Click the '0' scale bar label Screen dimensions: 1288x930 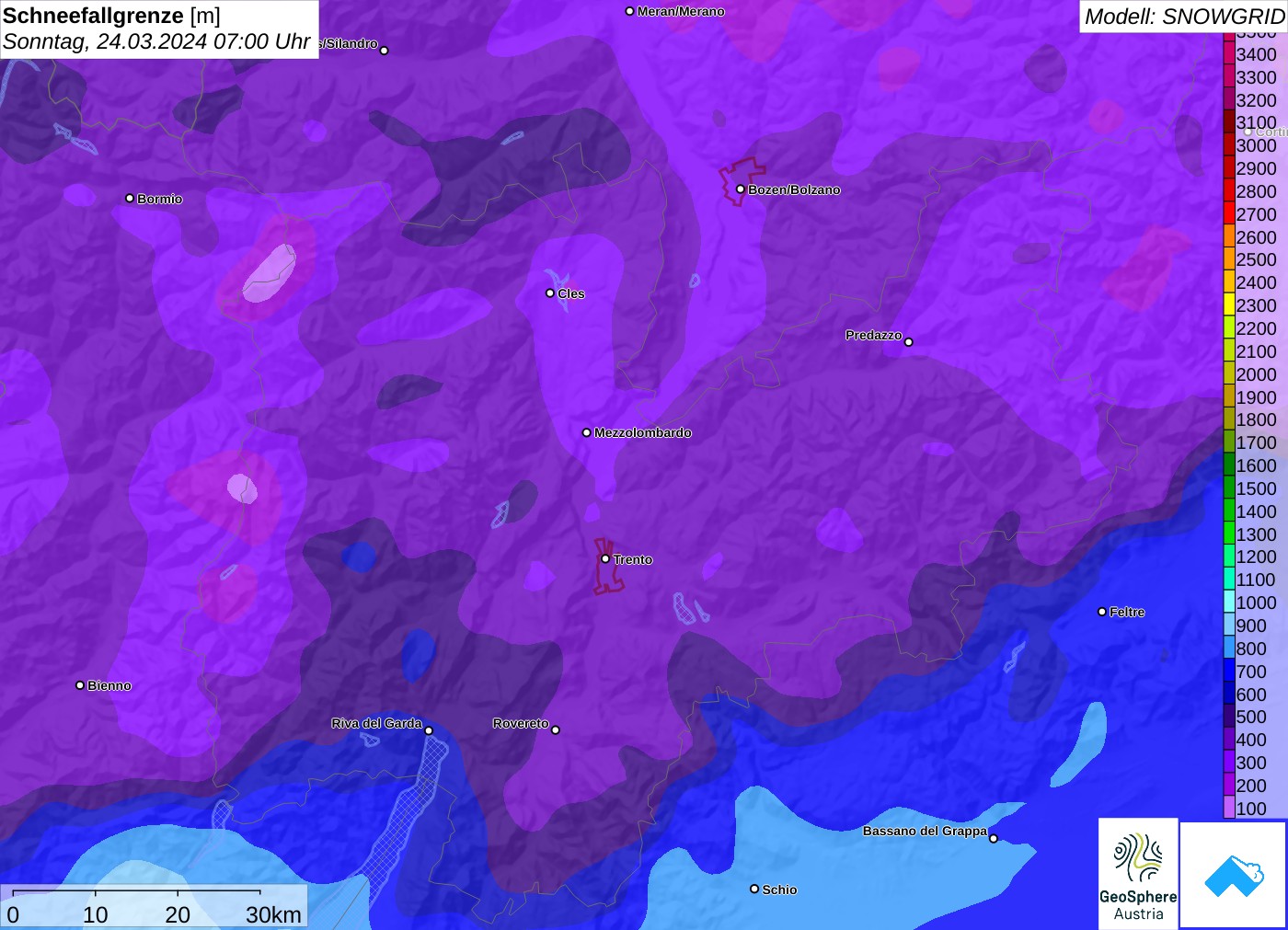click(x=13, y=914)
